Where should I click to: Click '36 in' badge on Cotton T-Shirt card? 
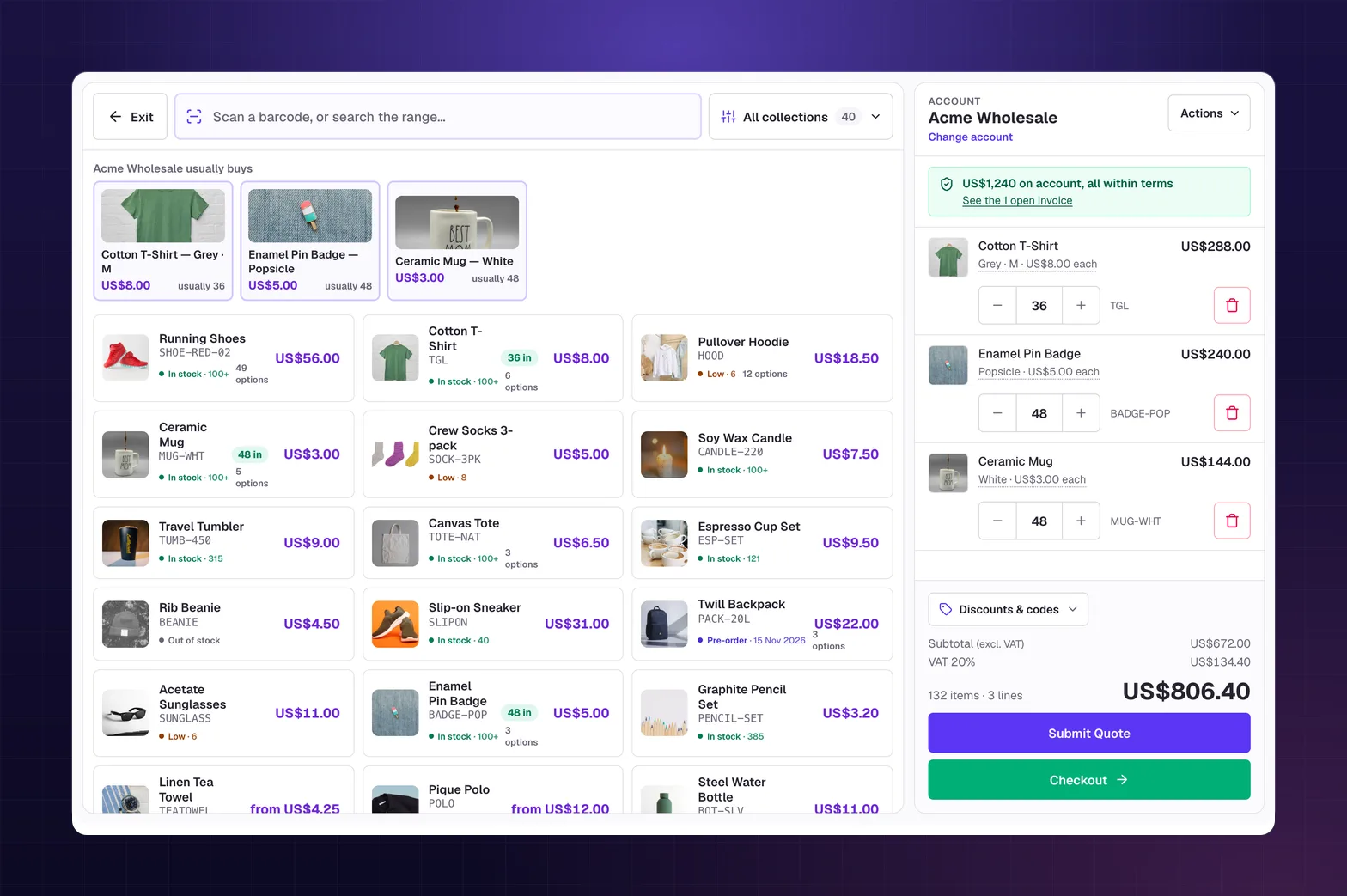click(x=520, y=357)
